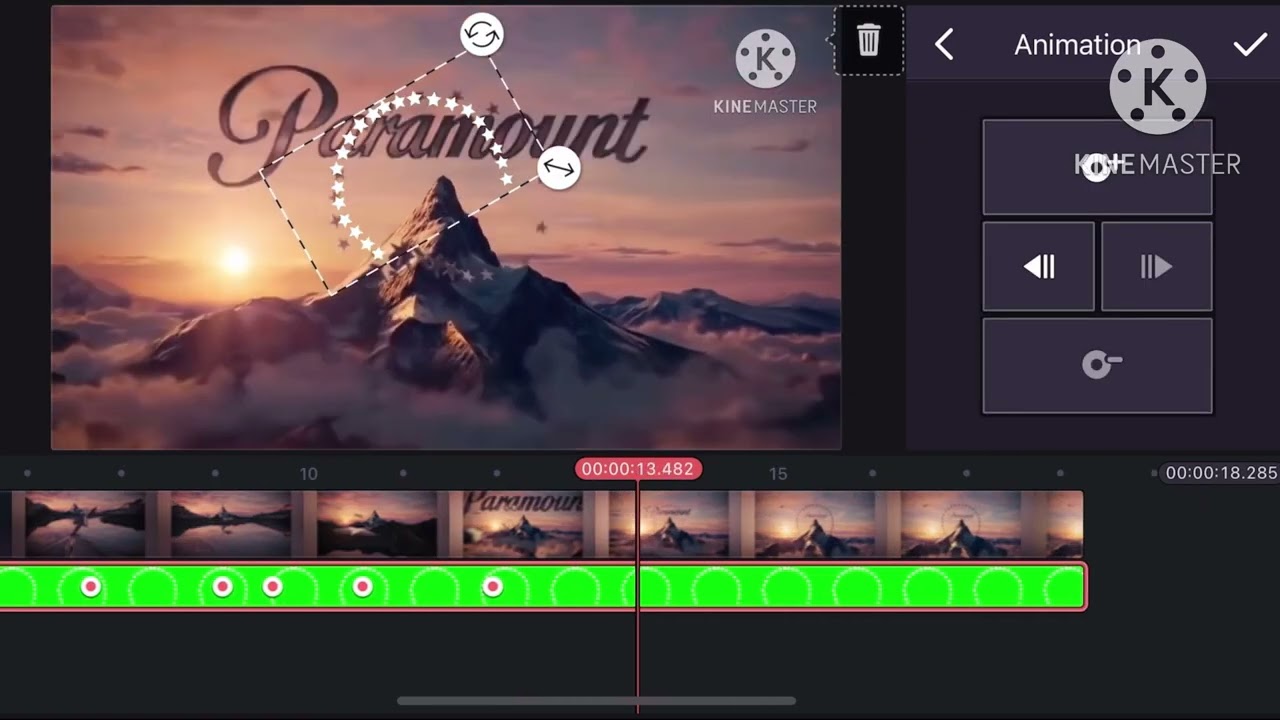Click the 00:00:13.482 playhead time label

(638, 469)
